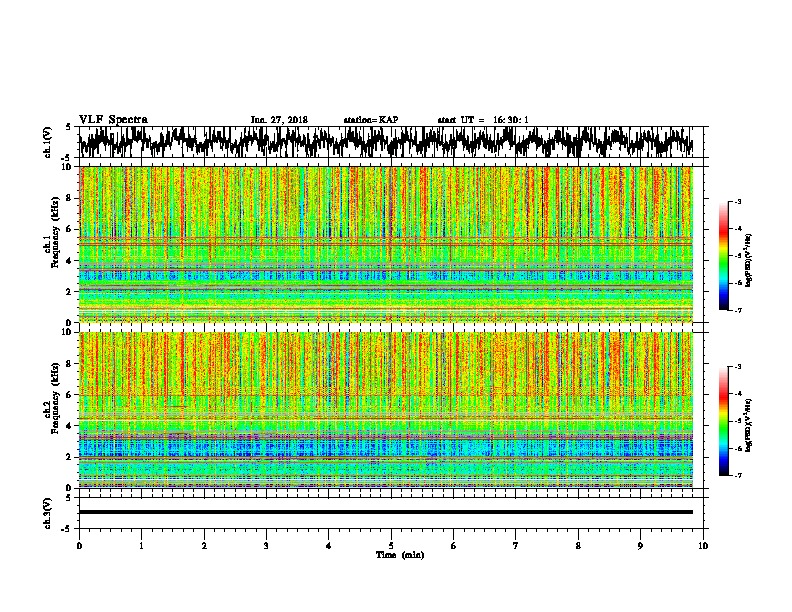Click the "-7" label on lower color bar

tap(737, 475)
